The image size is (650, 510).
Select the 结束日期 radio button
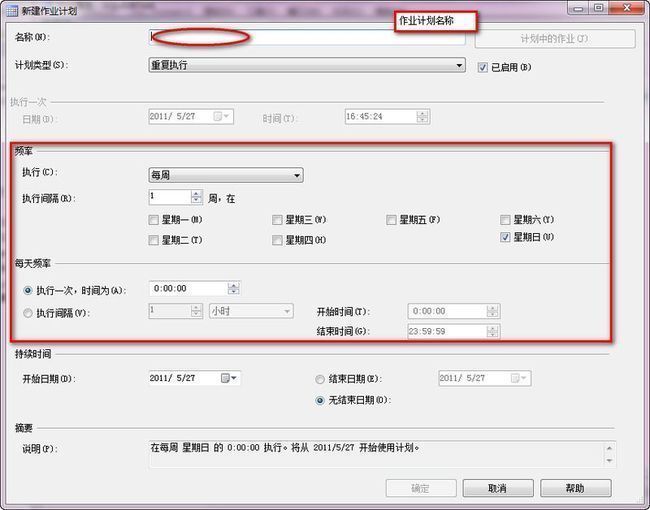tap(320, 379)
